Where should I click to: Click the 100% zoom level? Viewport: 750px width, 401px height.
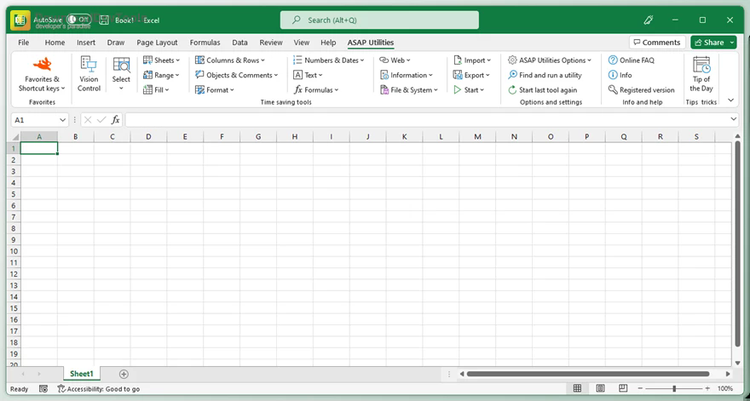pos(725,389)
